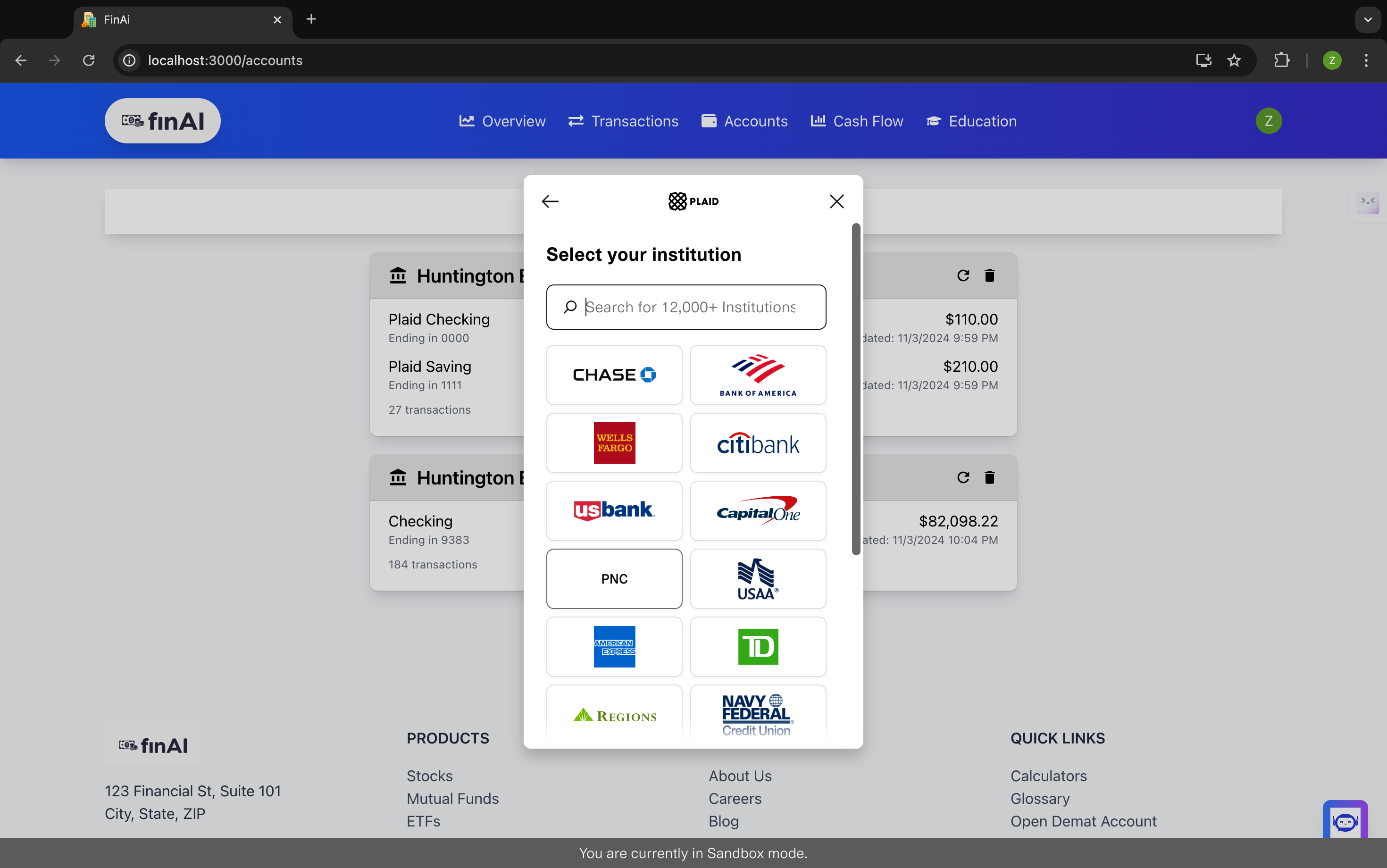1387x868 pixels.
Task: Open the Calculators quick link
Action: (1048, 776)
